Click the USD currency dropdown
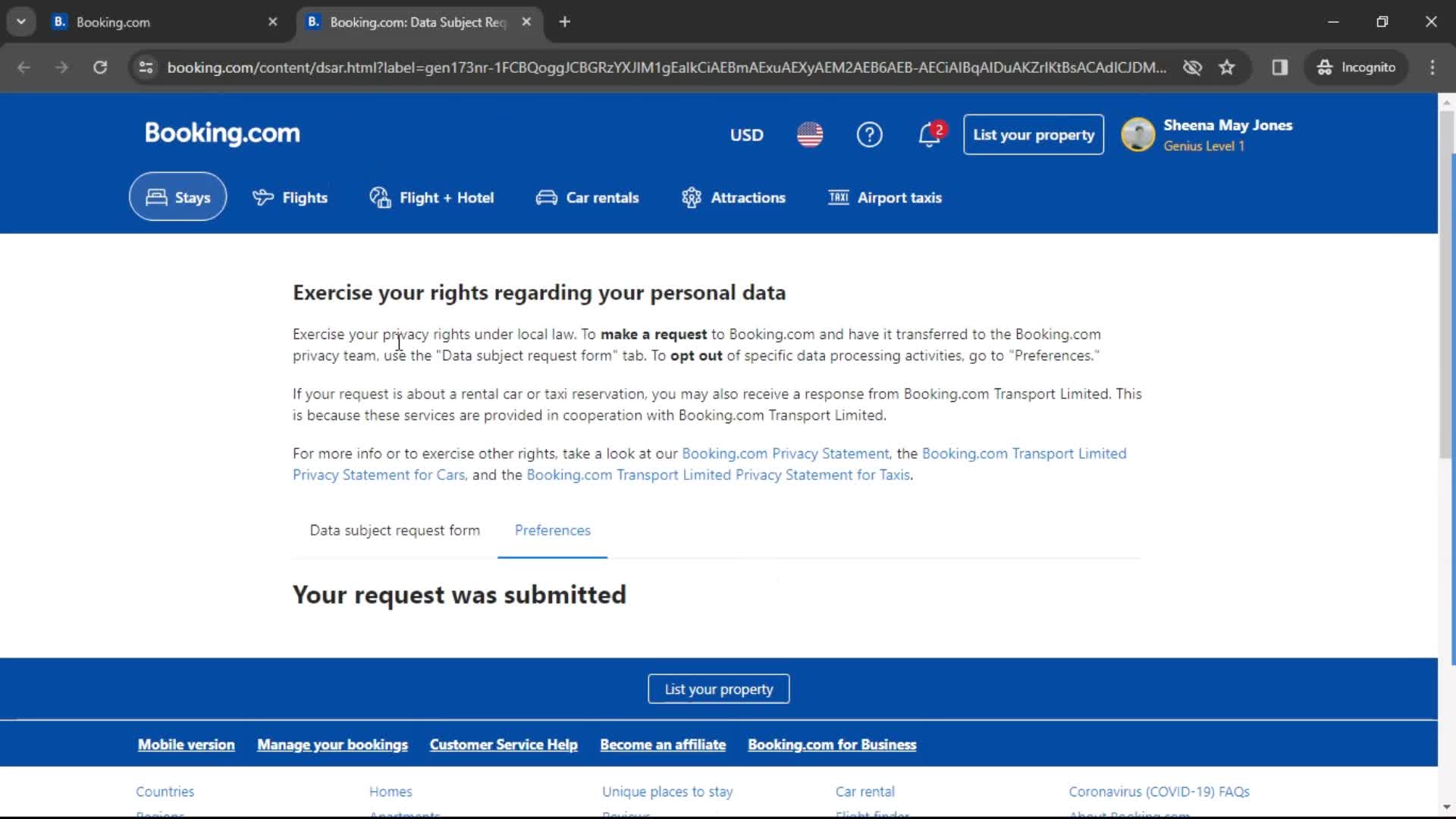Viewport: 1456px width, 819px height. pos(746,135)
